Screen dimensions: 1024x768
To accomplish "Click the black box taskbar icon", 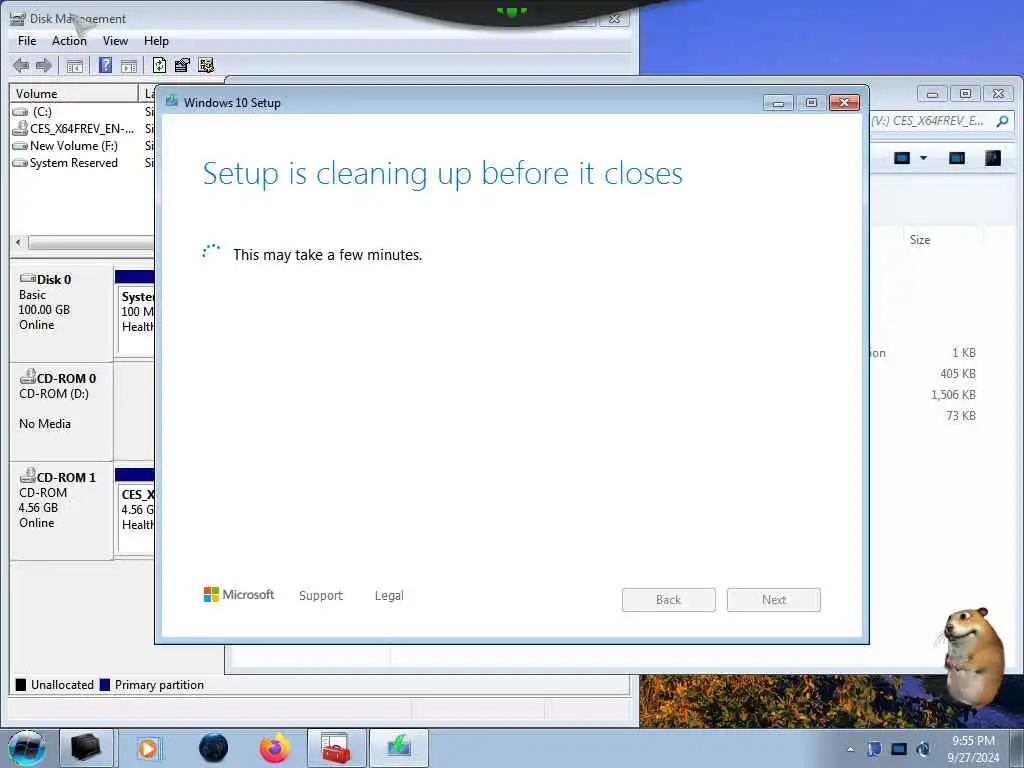I will (x=86, y=748).
